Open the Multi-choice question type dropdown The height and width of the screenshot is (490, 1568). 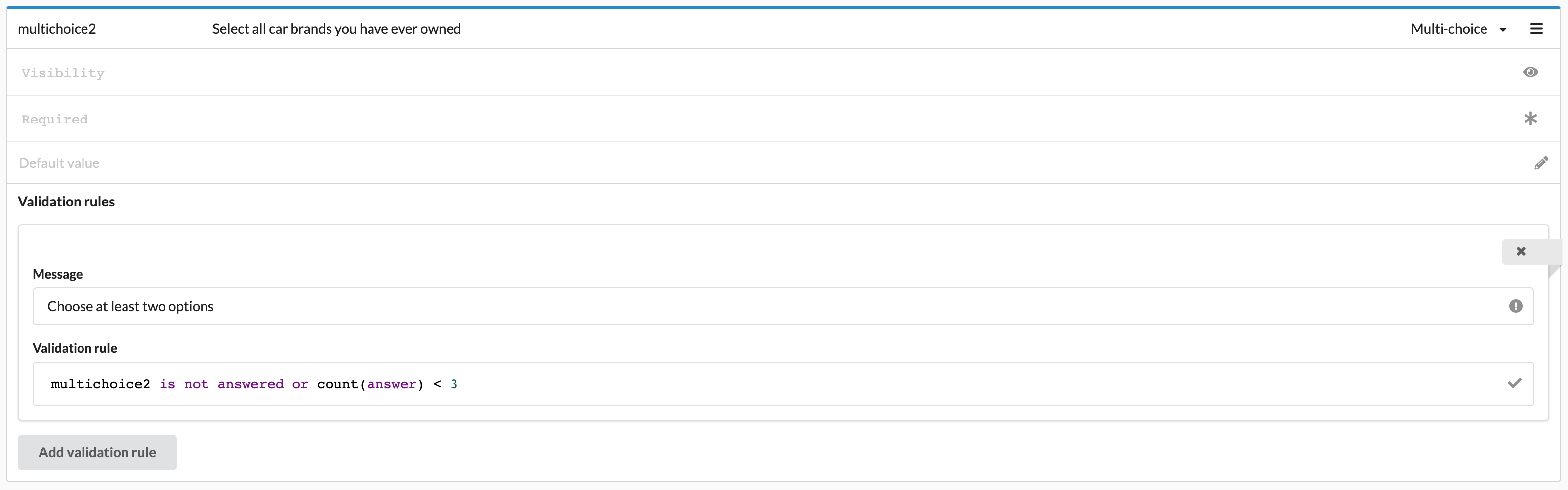[1448, 29]
